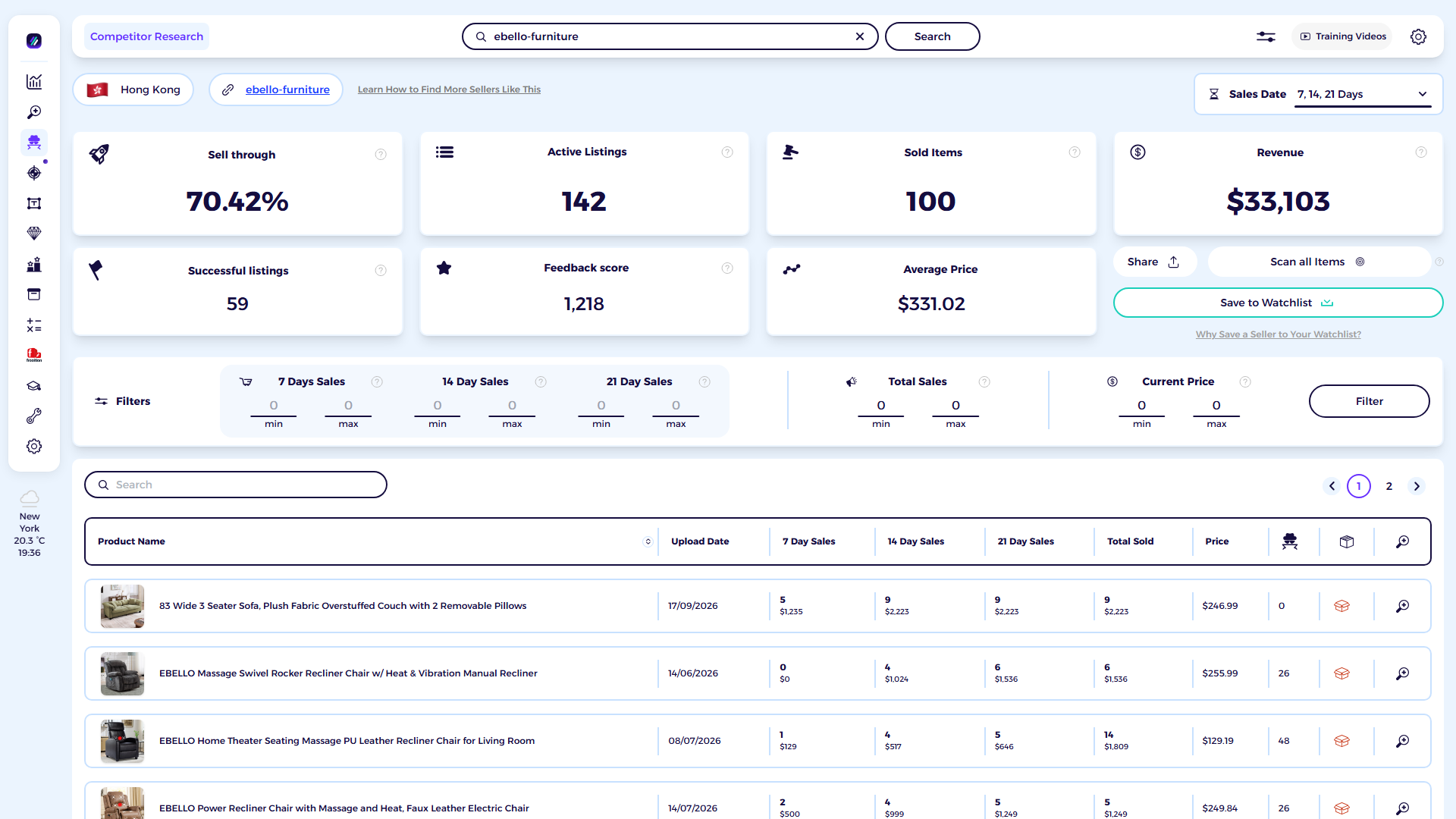Screen dimensions: 1456x819
Task: Click the 7 Days Sales min field
Action: 274,406
